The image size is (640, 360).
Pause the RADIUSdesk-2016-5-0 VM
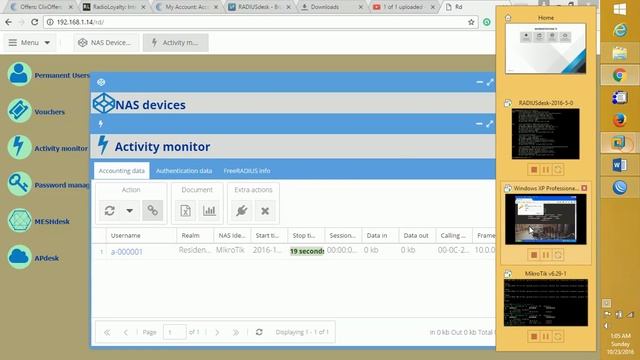point(546,170)
